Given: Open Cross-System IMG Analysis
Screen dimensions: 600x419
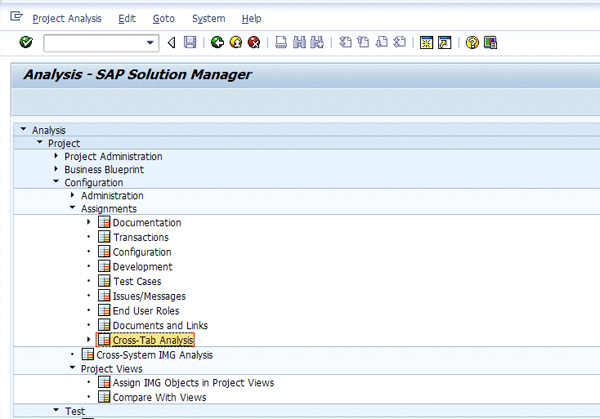Looking at the screenshot, I should click(x=154, y=355).
